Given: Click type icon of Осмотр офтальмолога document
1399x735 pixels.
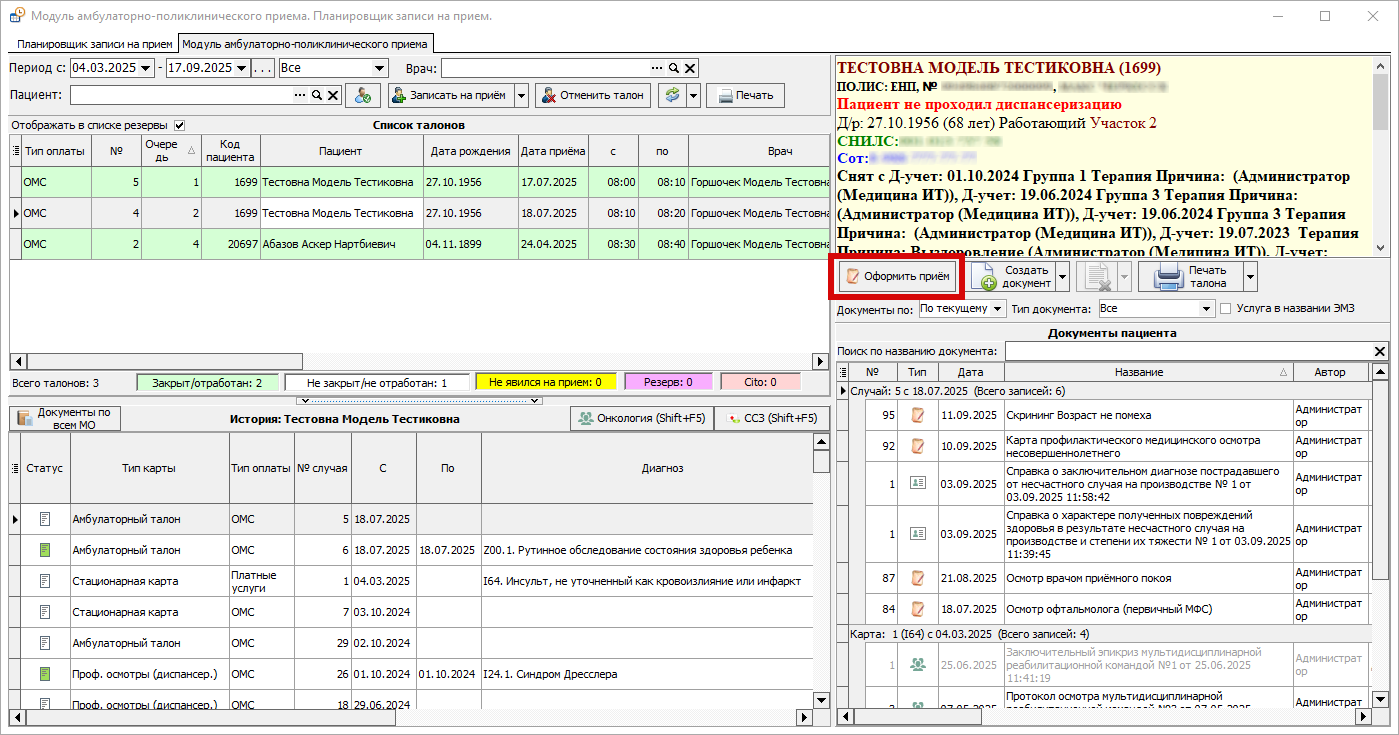Looking at the screenshot, I should 917,609.
